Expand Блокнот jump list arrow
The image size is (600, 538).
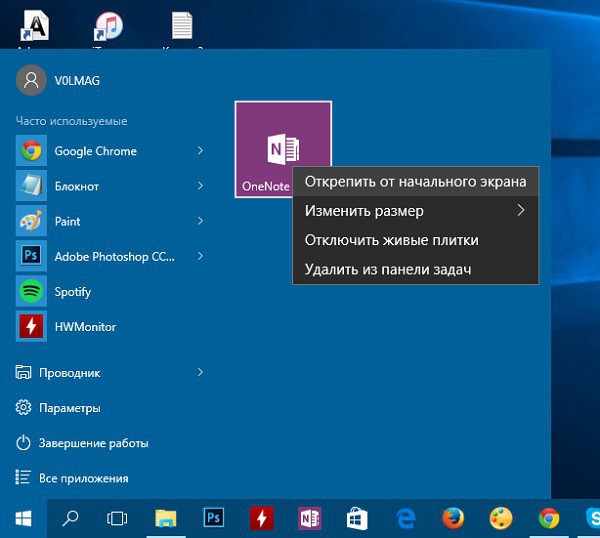coord(200,186)
